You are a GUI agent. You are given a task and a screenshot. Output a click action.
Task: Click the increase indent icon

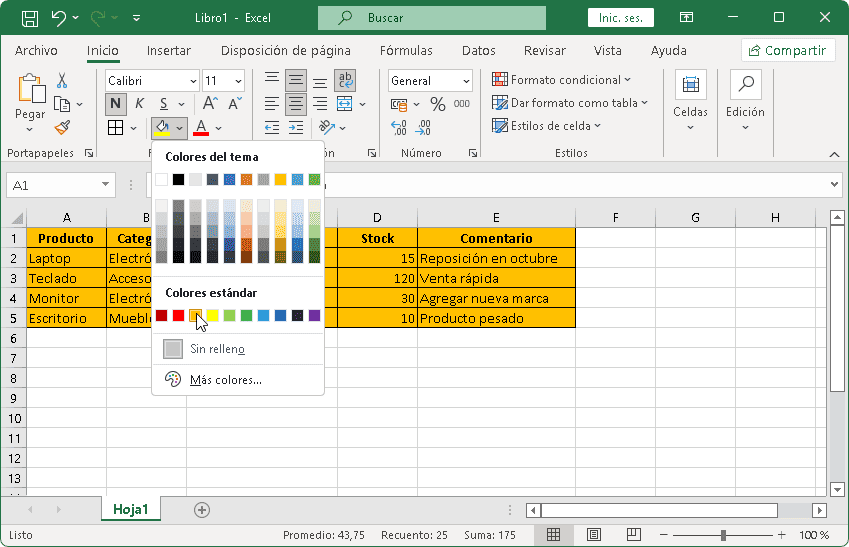(x=296, y=127)
